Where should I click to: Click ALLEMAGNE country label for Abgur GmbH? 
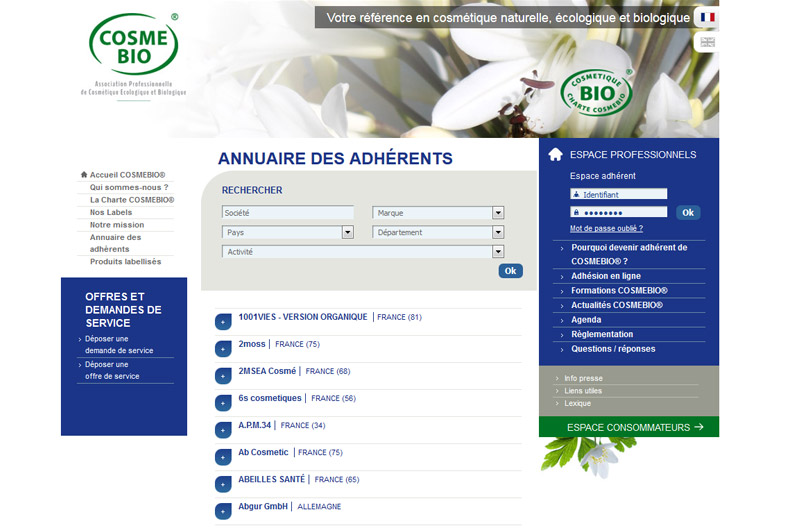[x=319, y=506]
